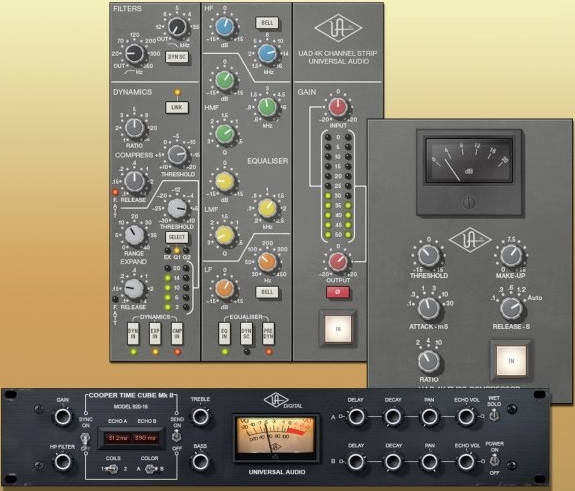
Task: Click the UA diamond logo on bus compressor
Action: tap(470, 240)
